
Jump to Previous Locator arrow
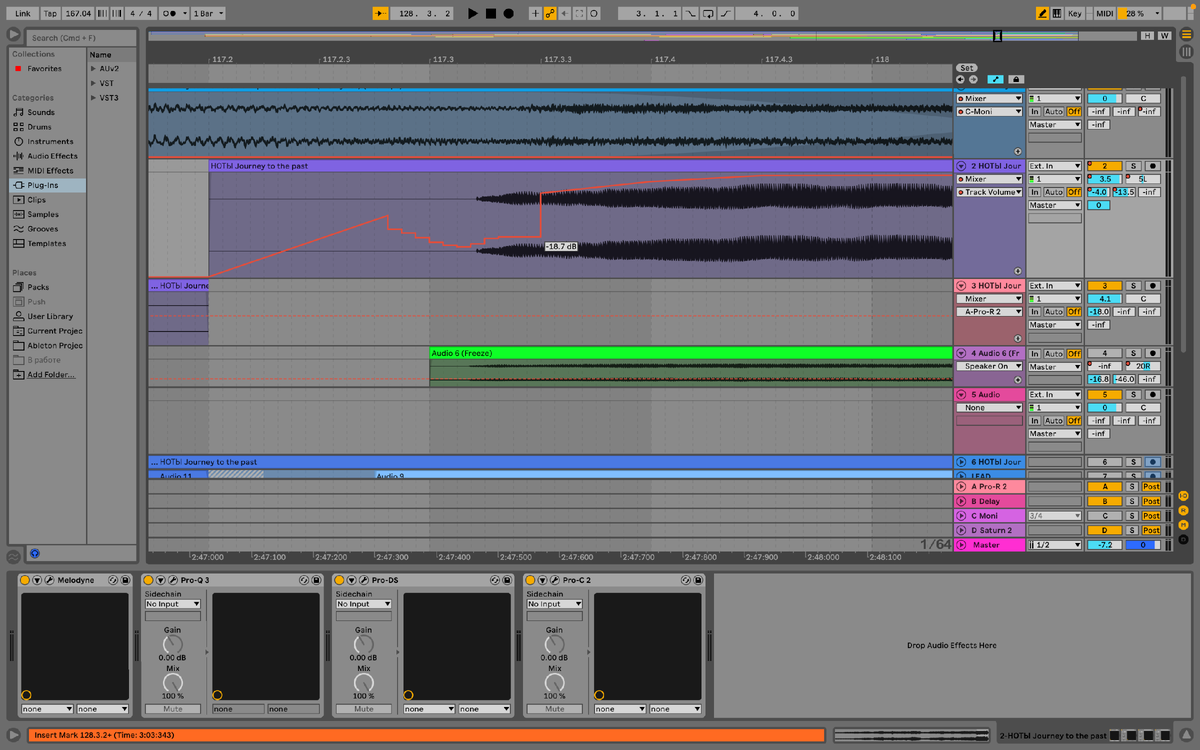[x=960, y=79]
